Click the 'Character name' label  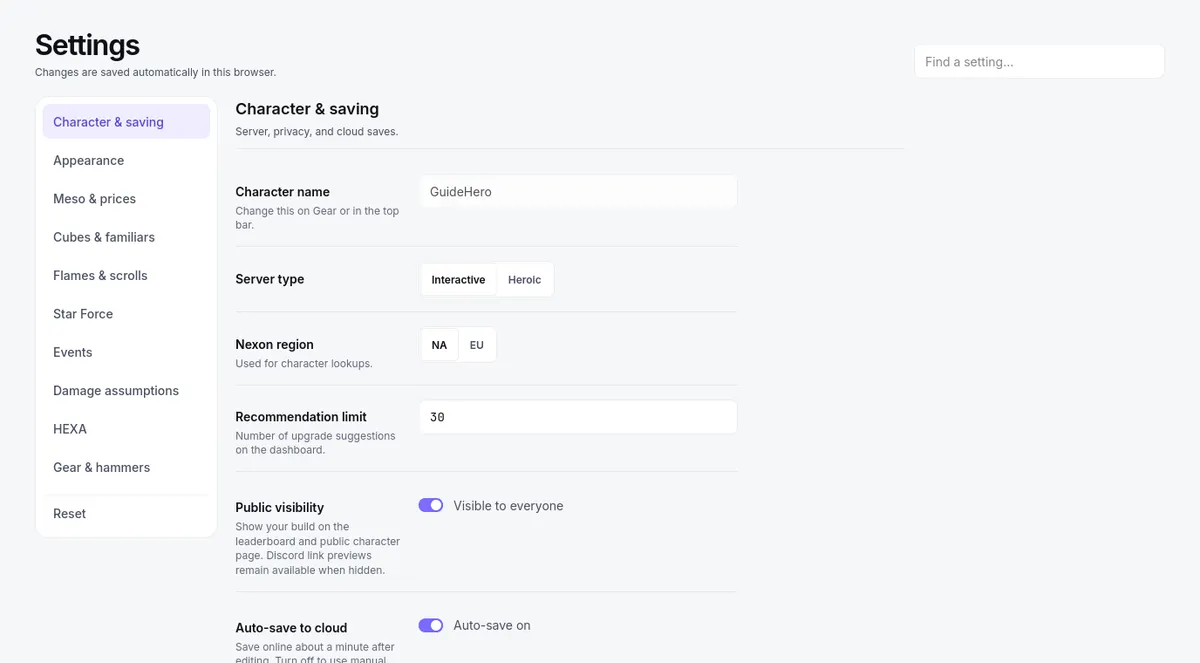[282, 192]
